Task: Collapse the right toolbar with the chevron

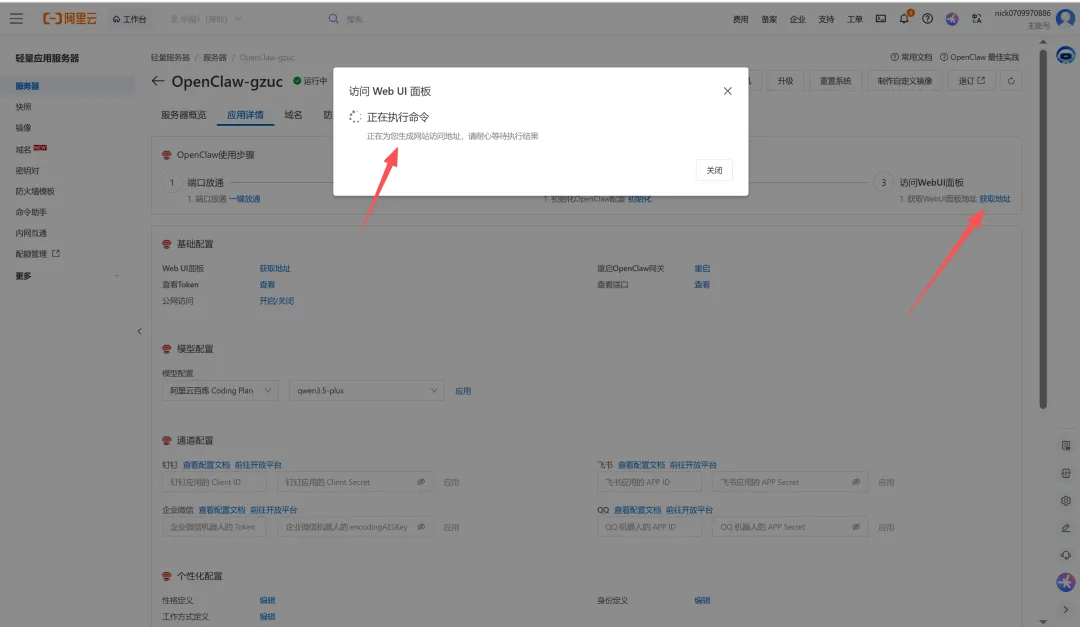Action: tap(1066, 610)
